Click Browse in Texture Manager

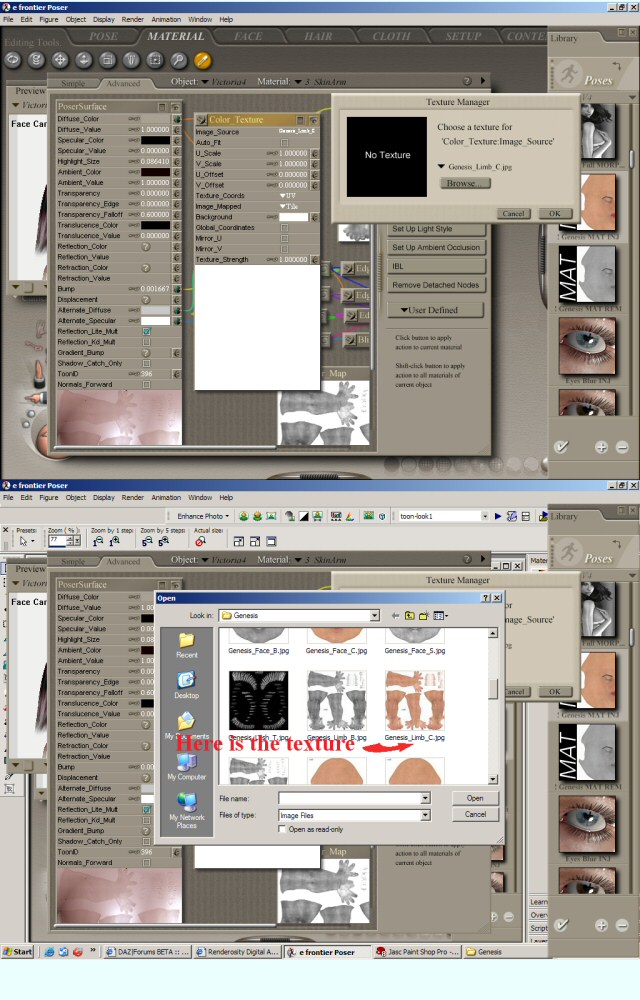coord(465,183)
